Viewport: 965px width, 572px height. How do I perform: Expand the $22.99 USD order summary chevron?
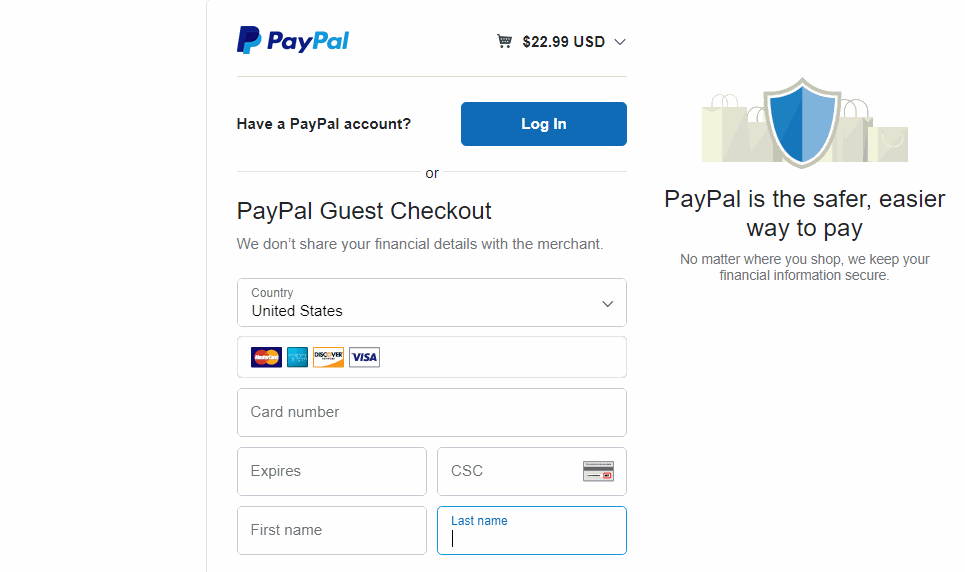point(620,42)
